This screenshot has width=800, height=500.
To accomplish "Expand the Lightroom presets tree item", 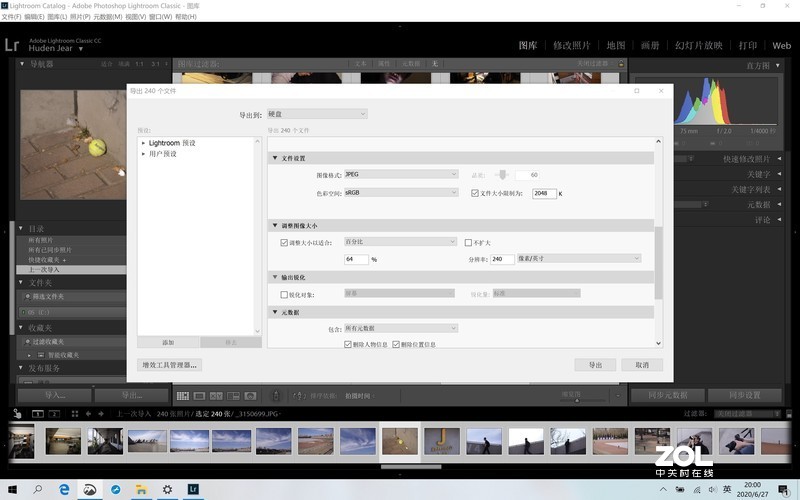I will pos(144,143).
